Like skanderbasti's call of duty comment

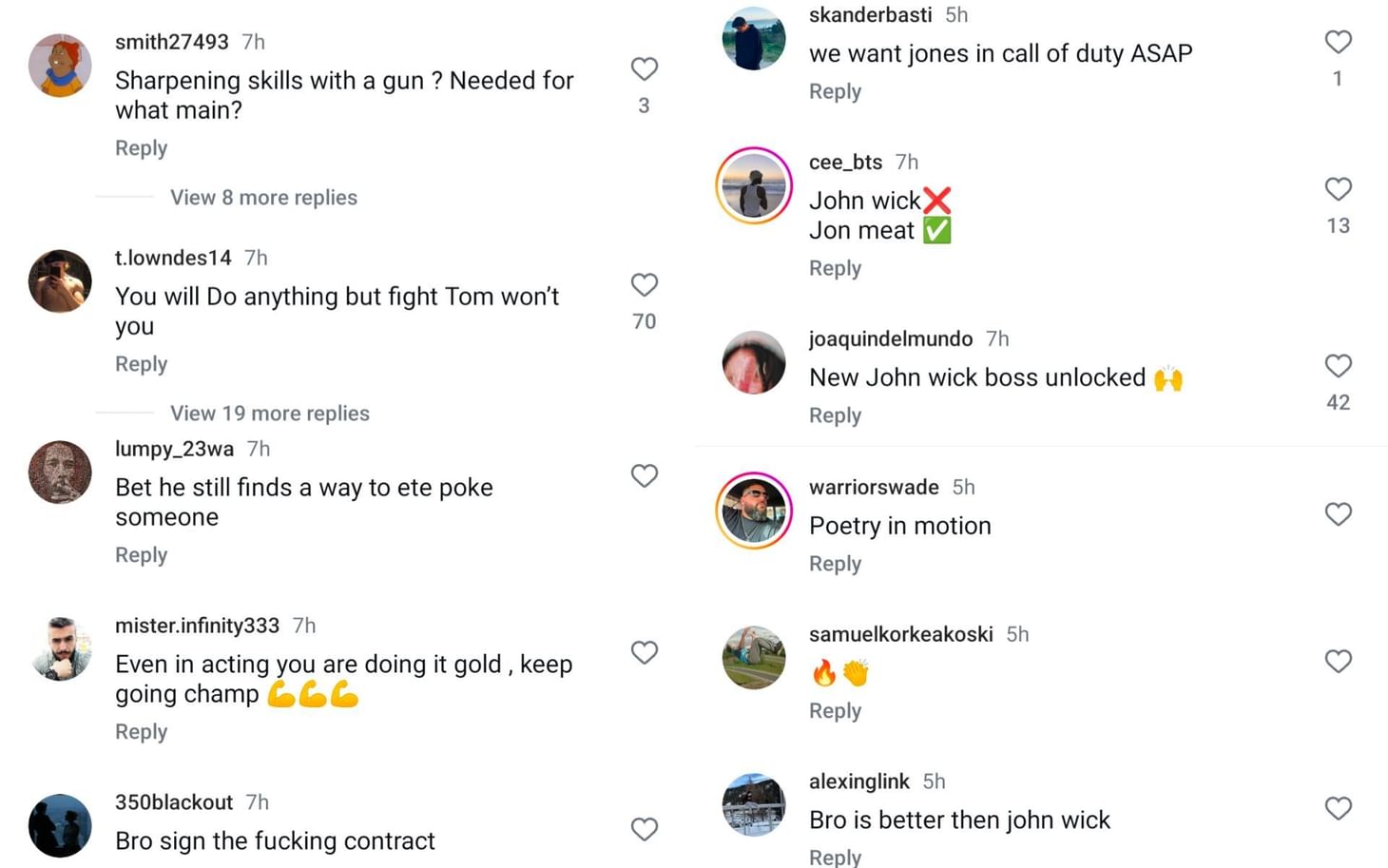pos(1339,42)
